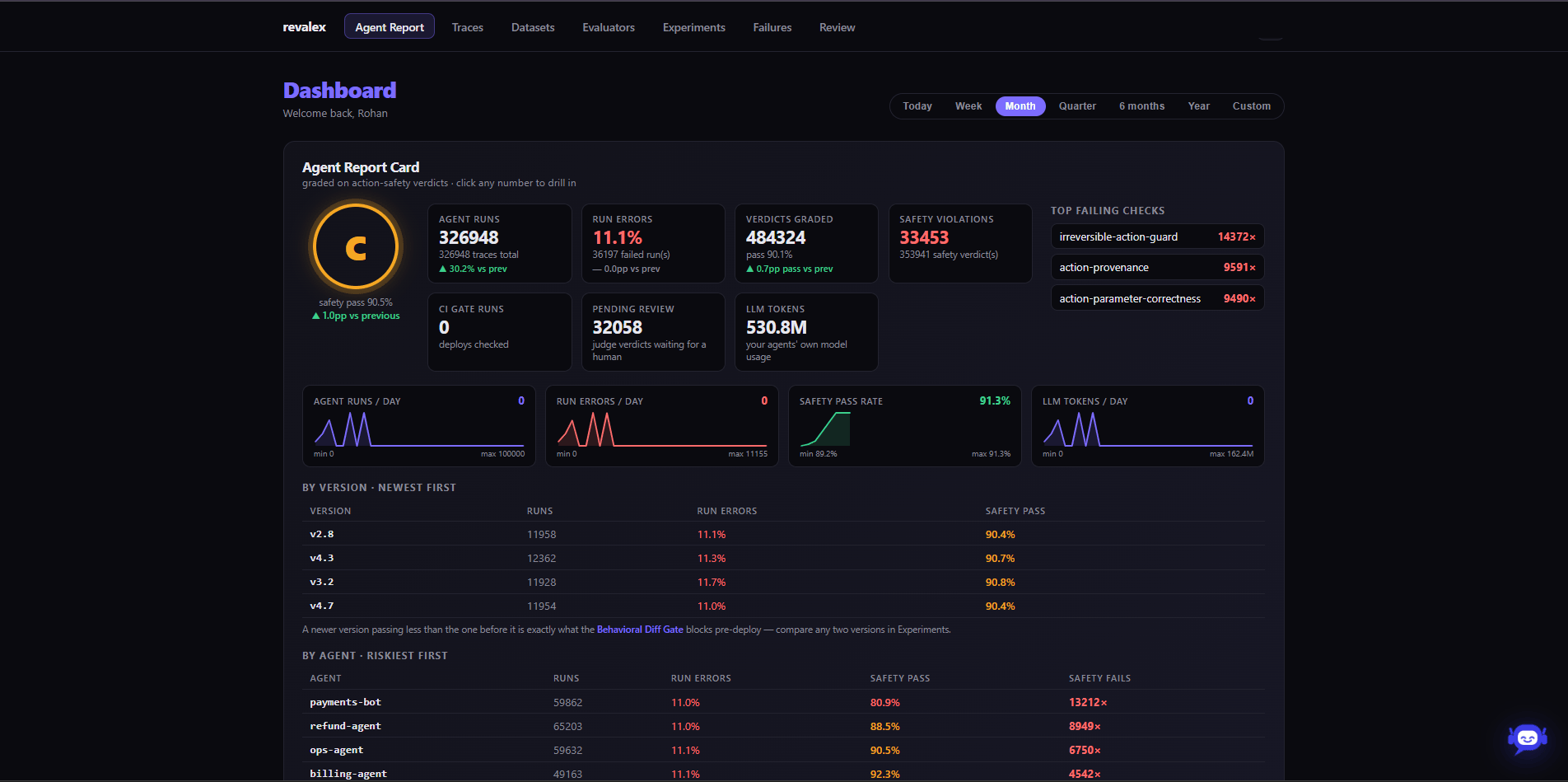Screen dimensions: 1568x782
Task: Open the LLM Tokens / Day sparkline chart
Action: [1148, 426]
